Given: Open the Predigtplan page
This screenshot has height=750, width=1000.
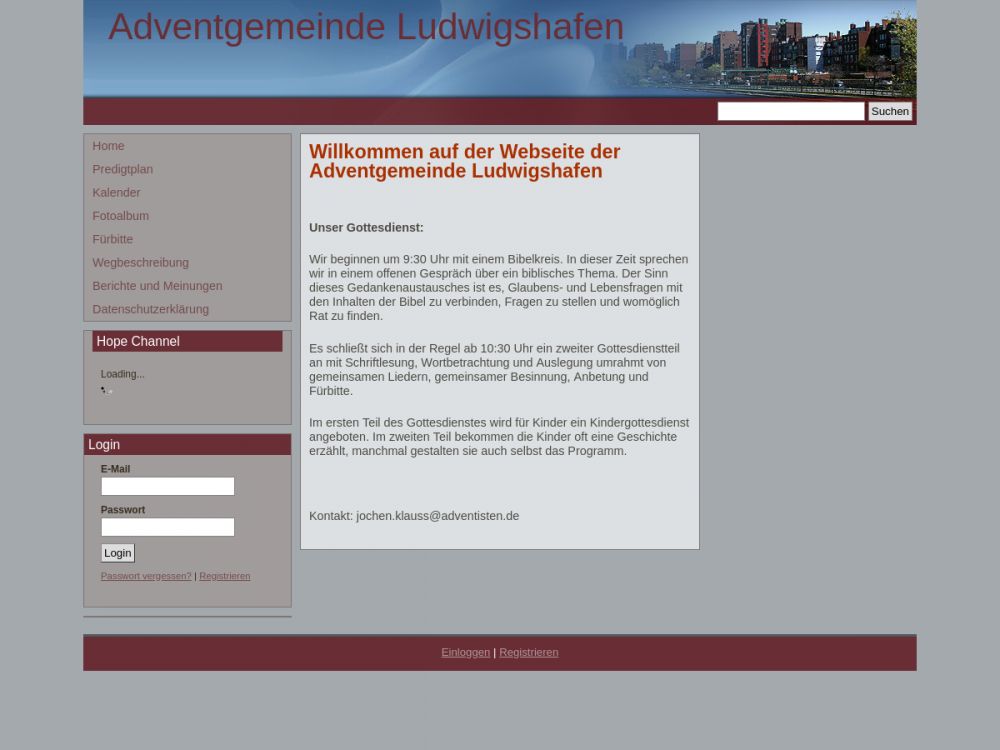Looking at the screenshot, I should click(x=122, y=169).
